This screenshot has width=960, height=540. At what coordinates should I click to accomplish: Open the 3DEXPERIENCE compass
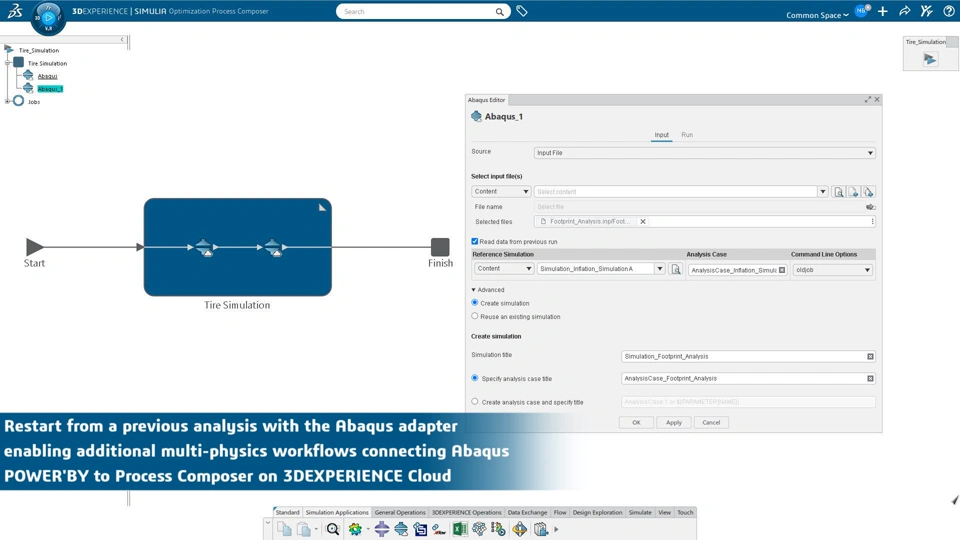coord(48,18)
